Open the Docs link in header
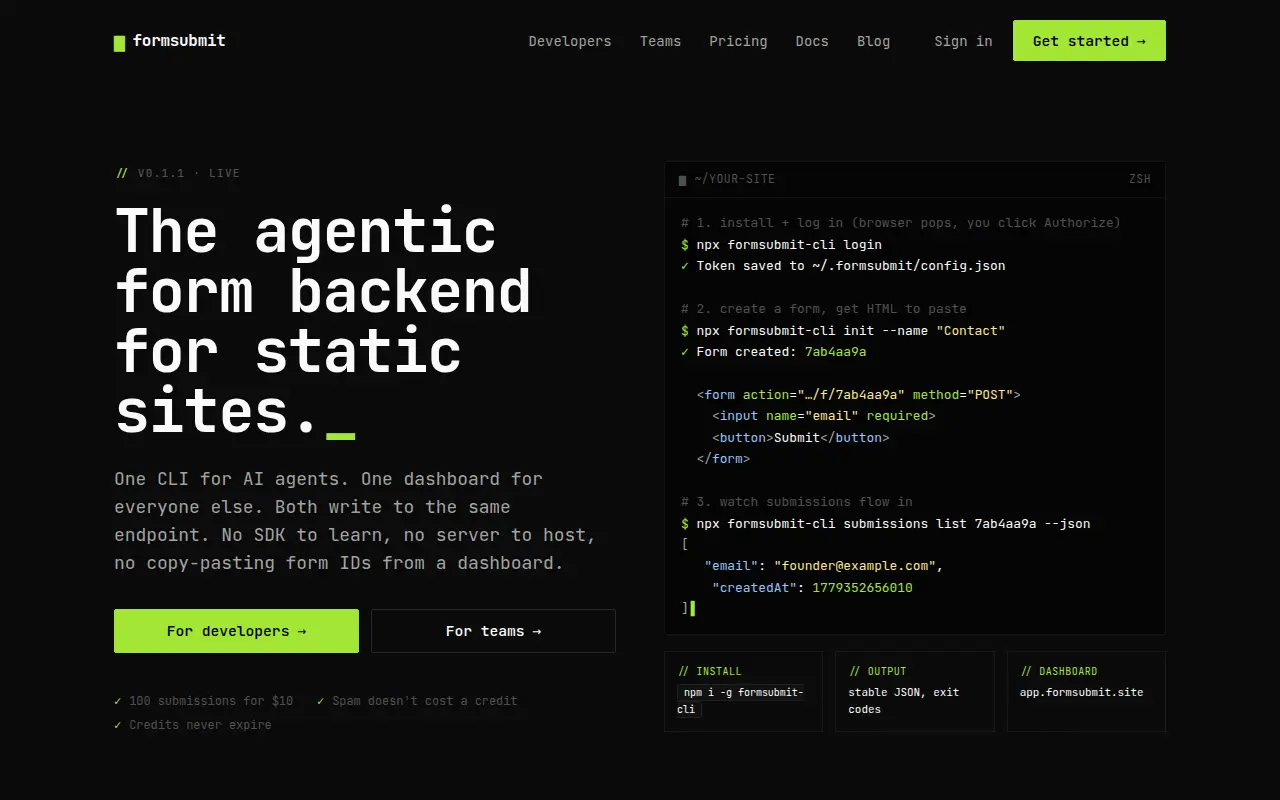The image size is (1280, 800). 812,41
